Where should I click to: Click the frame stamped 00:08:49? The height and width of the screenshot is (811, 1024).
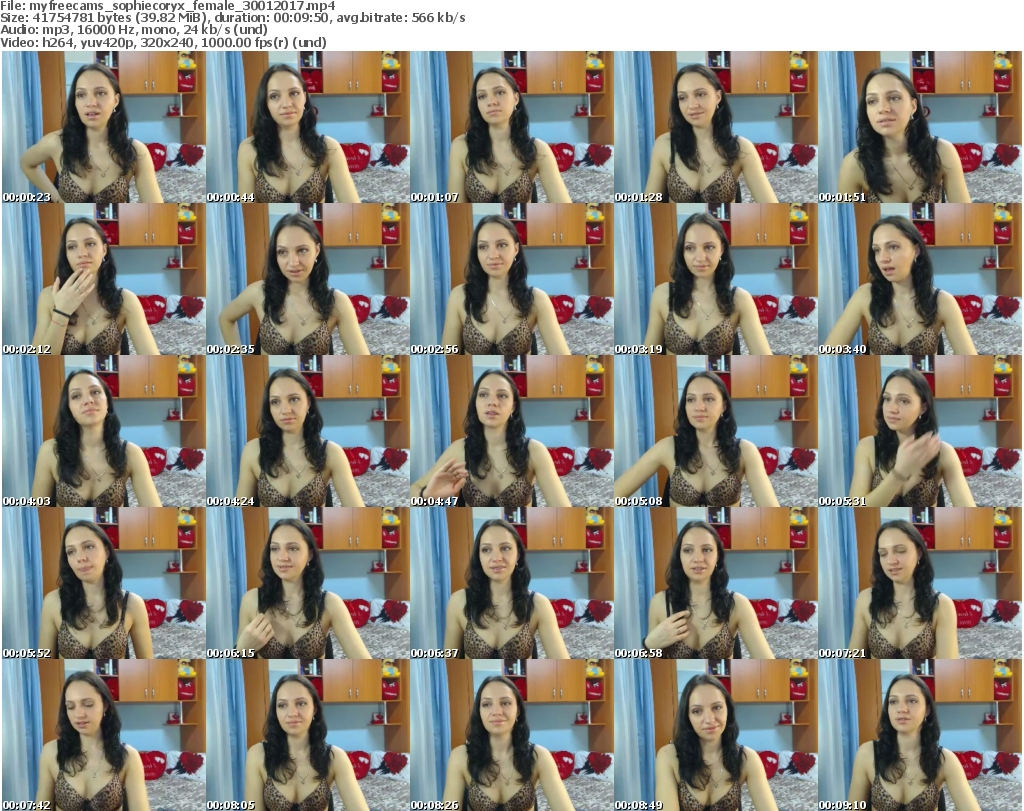[716, 735]
